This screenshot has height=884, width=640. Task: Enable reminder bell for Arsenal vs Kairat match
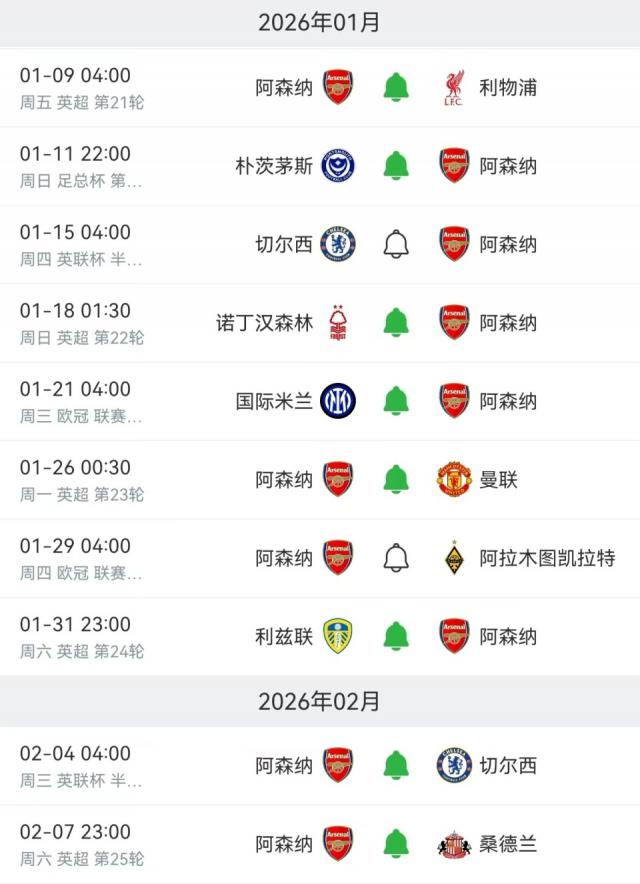(x=396, y=558)
